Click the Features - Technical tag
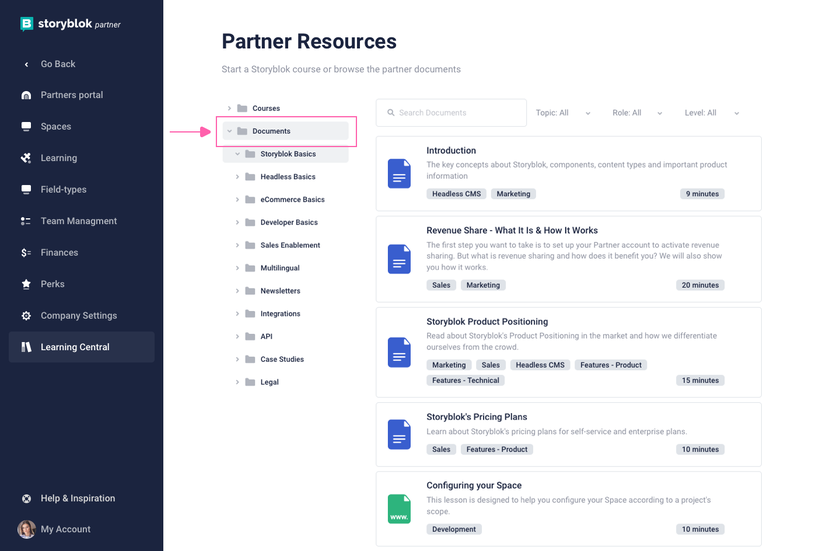The height and width of the screenshot is (551, 840). [x=466, y=381]
